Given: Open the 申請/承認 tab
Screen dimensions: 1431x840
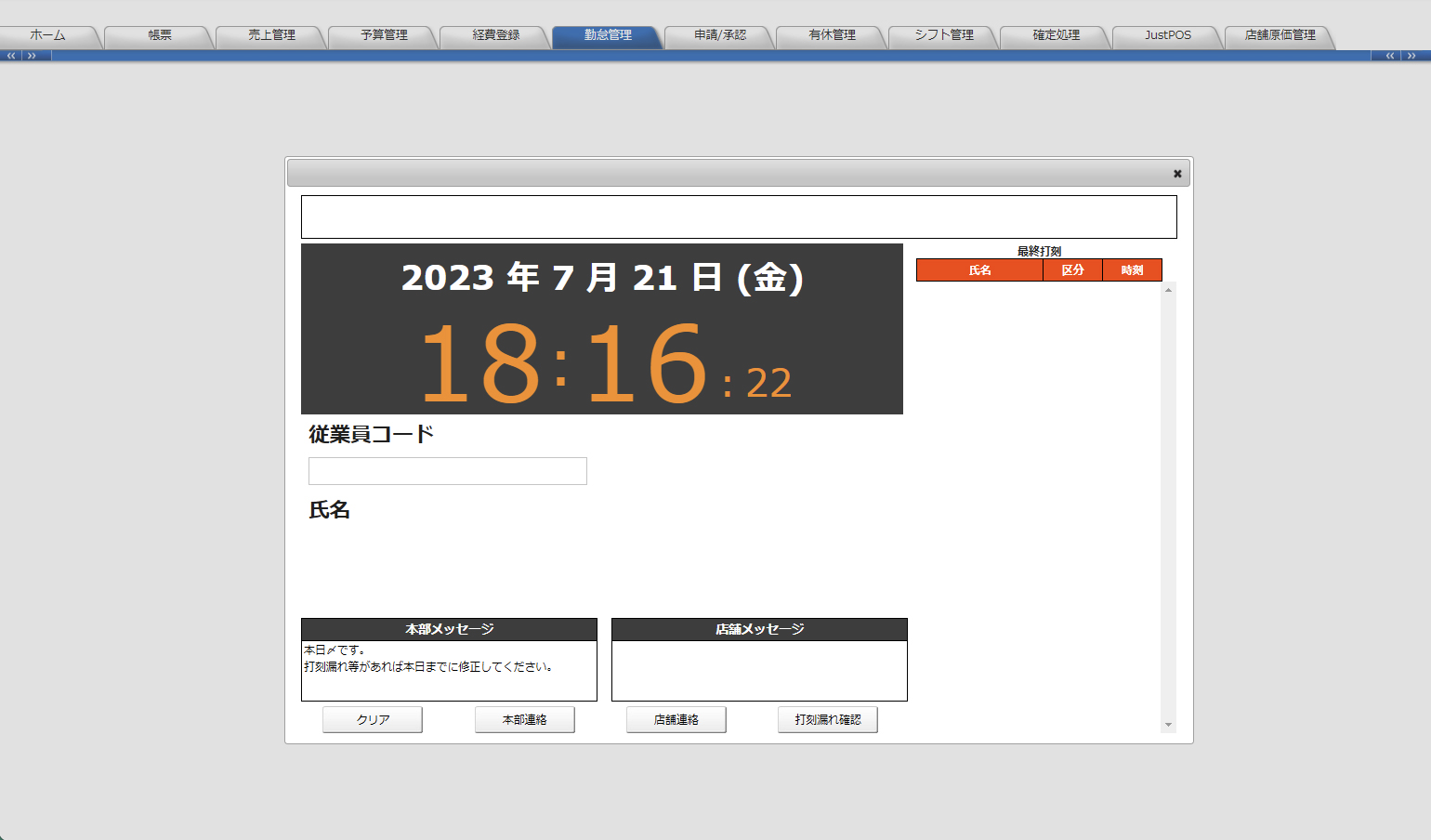Looking at the screenshot, I should [x=720, y=35].
